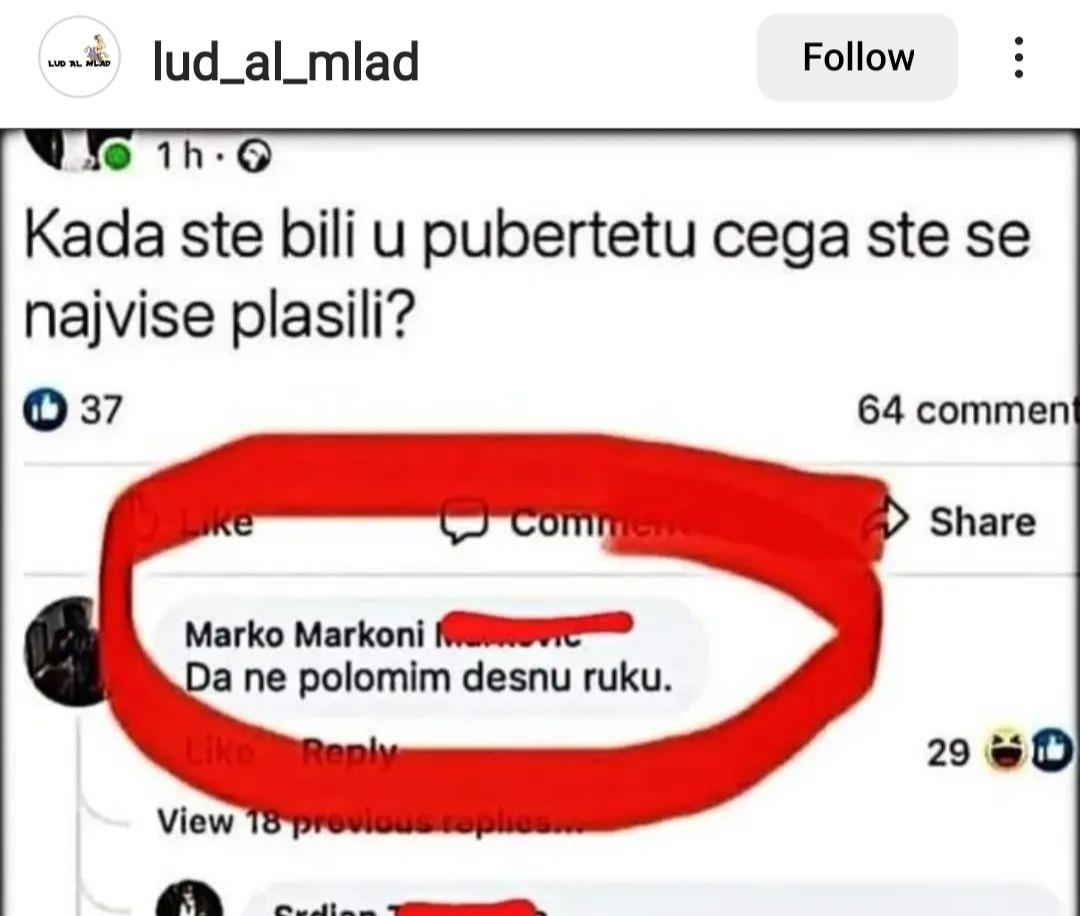Viewport: 1080px width, 916px height.
Task: Click the green online status dot
Action: point(118,157)
